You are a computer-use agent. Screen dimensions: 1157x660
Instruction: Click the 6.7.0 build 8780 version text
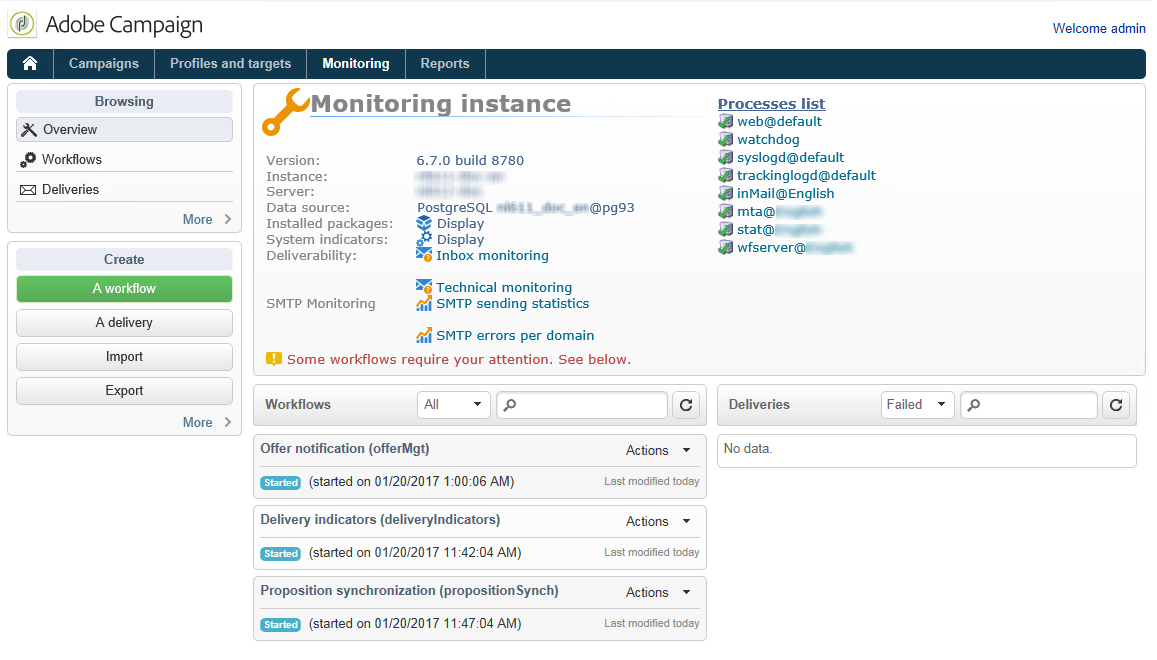tap(470, 160)
